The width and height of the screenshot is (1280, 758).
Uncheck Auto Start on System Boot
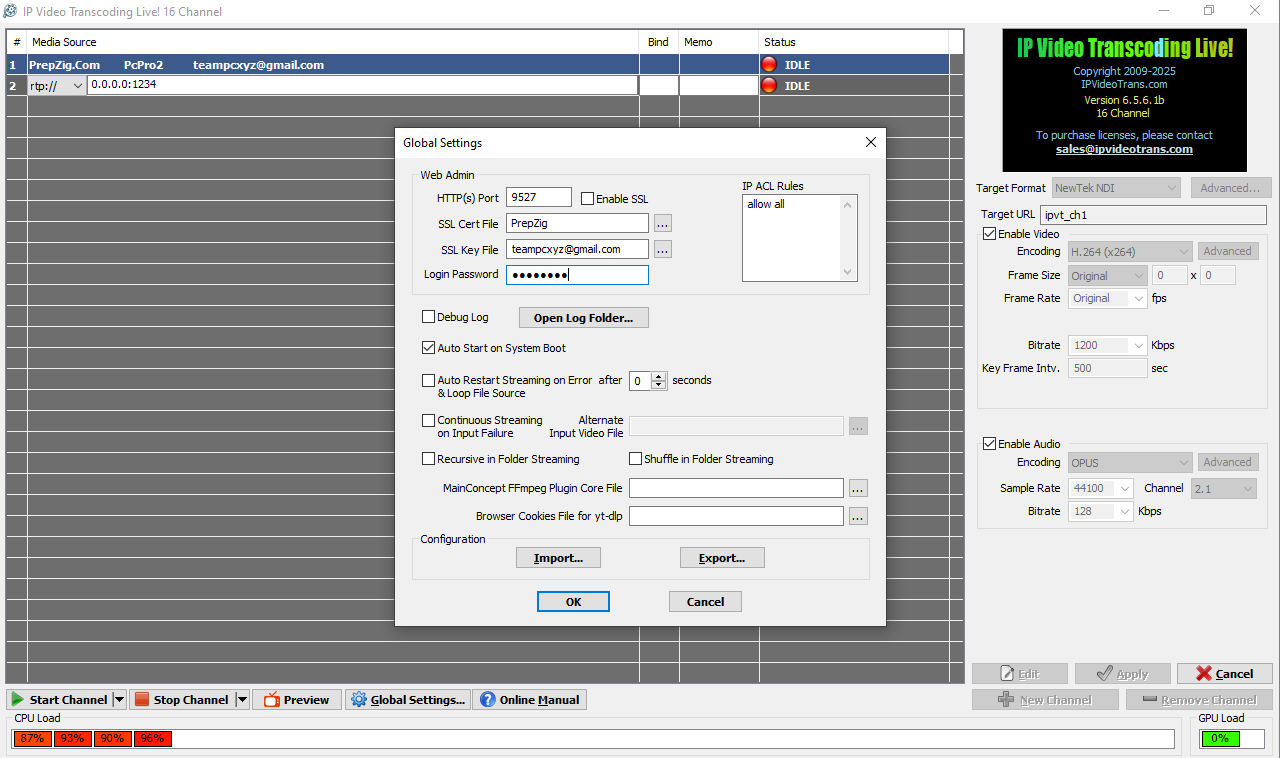click(429, 349)
